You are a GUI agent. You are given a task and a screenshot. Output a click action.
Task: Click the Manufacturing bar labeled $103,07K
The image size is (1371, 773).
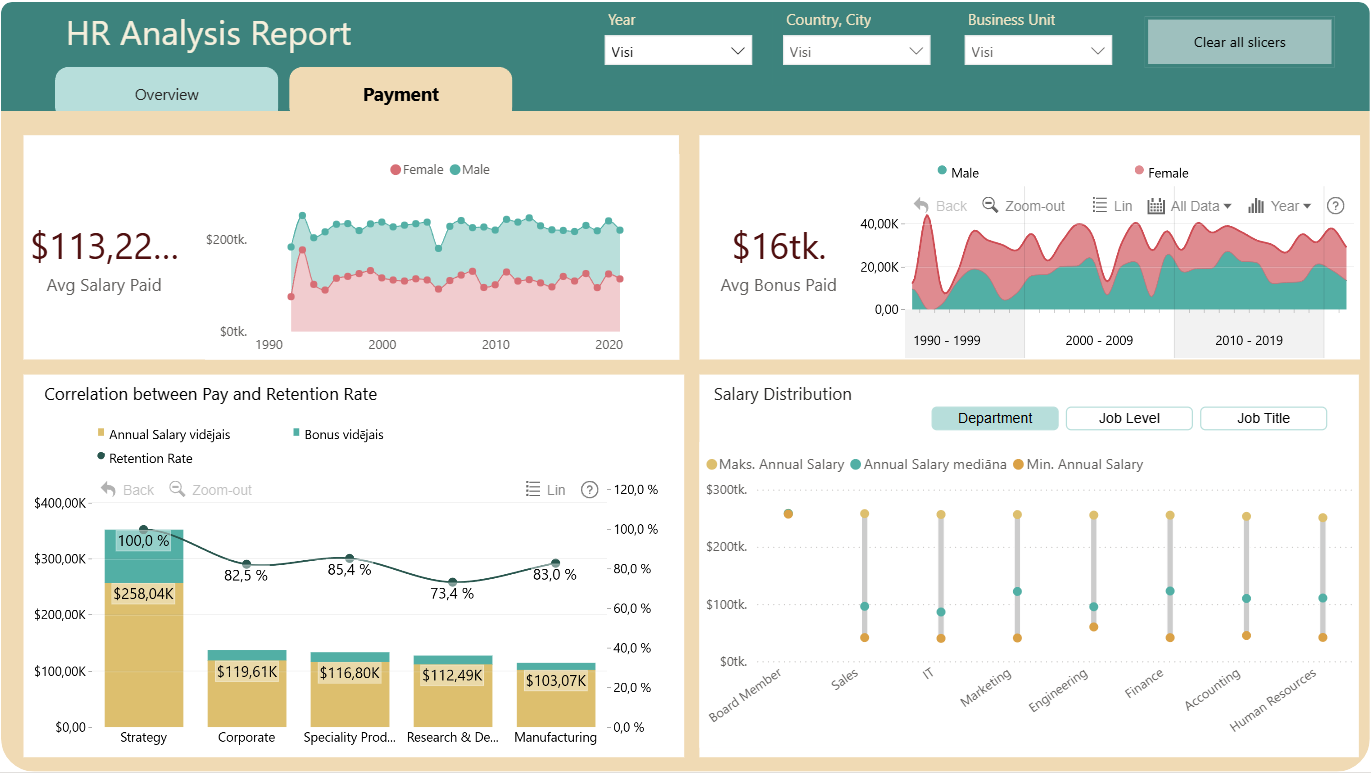[556, 698]
